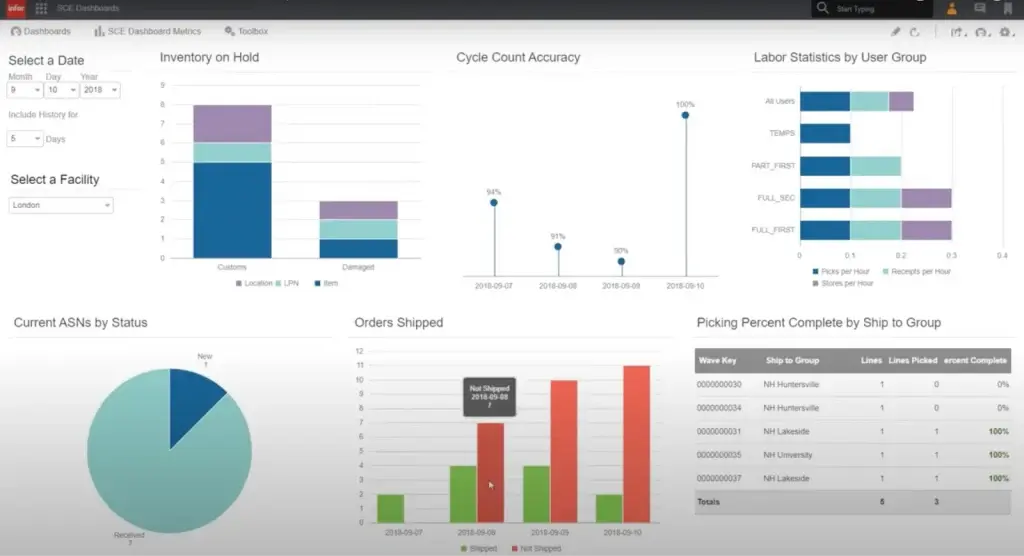Open the bookmark icon in top bar
Screen dimensions: 1024x556
click(1007, 9)
